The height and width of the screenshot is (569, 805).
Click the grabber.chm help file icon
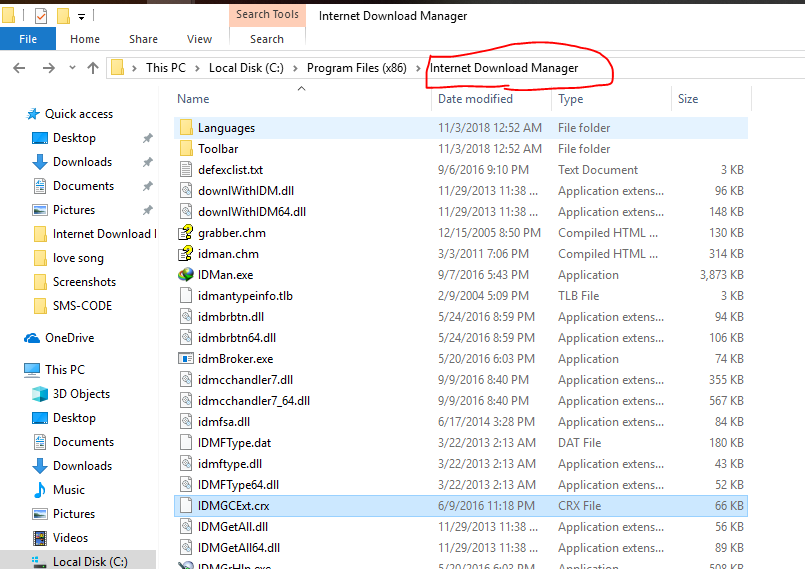coord(186,233)
